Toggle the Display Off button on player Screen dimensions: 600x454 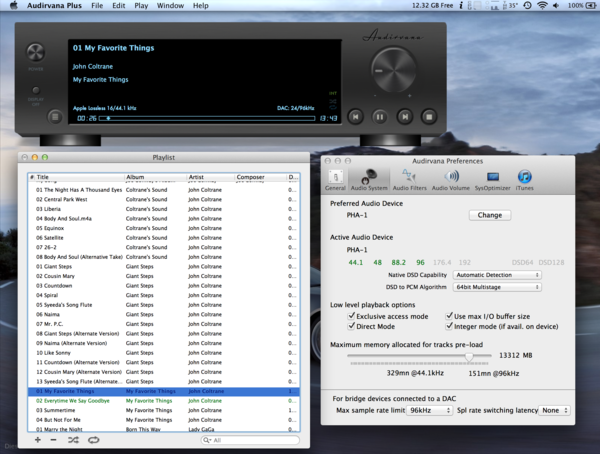(36, 90)
